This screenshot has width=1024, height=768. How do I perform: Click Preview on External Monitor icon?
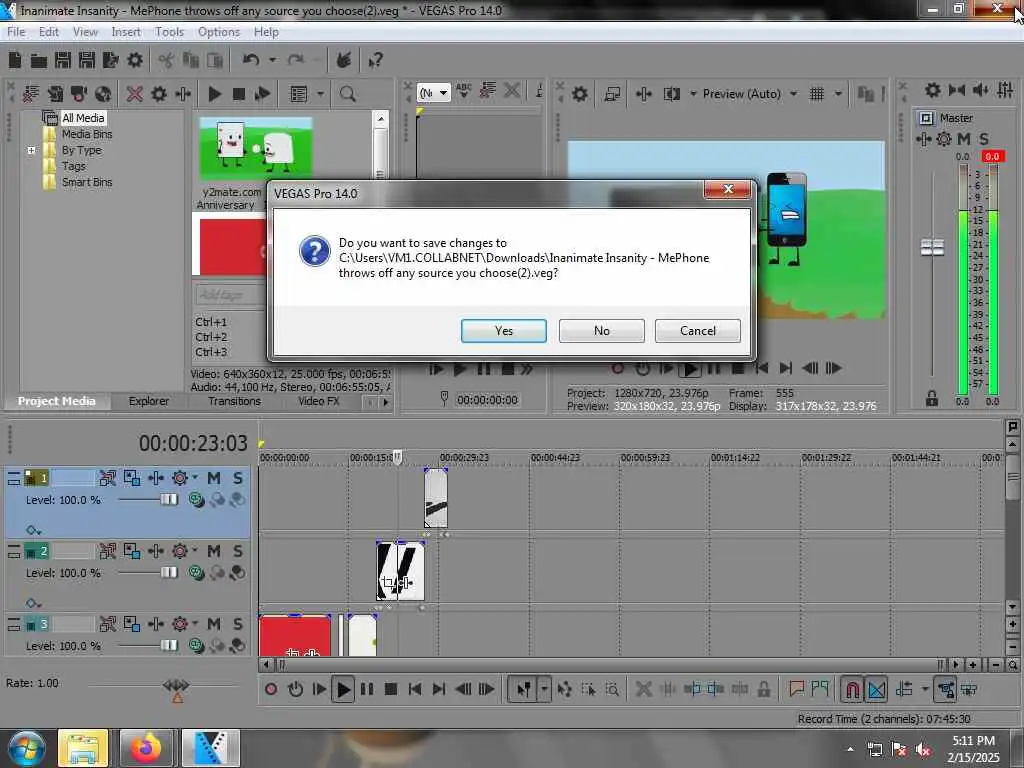612,94
